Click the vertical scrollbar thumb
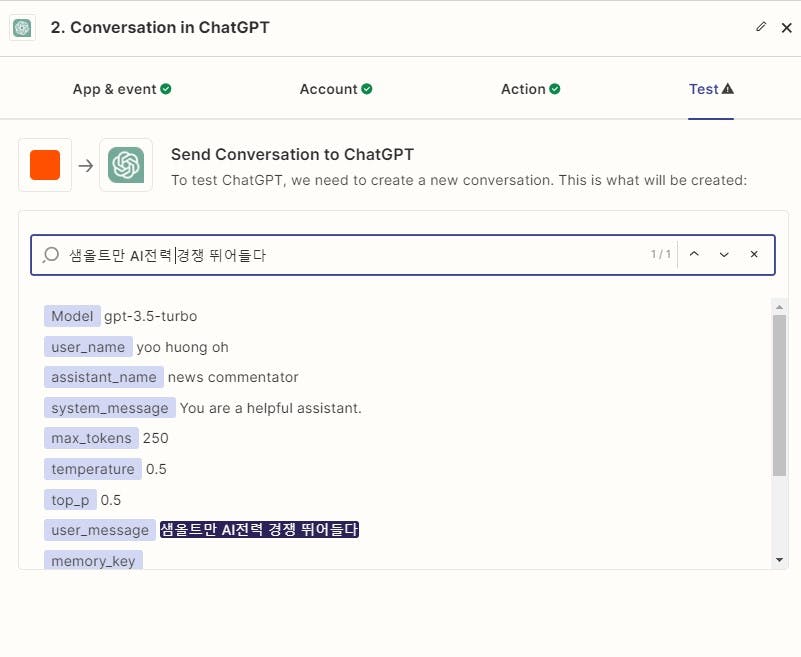 (x=780, y=395)
